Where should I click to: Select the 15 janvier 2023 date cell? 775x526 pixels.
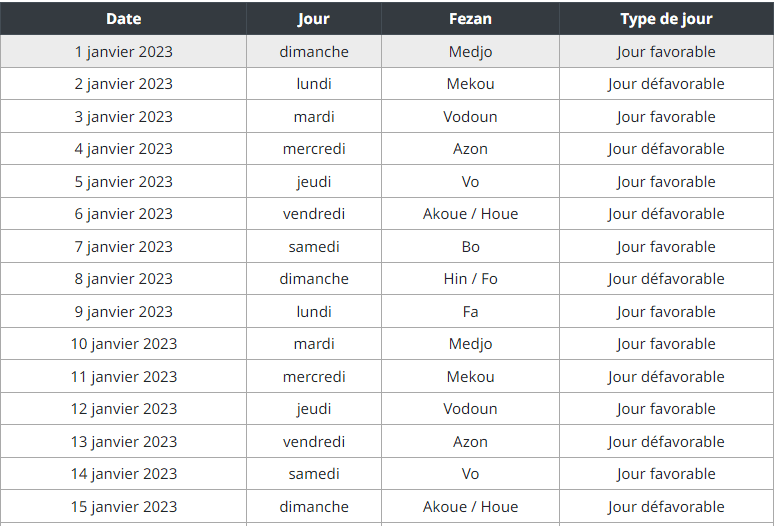pos(123,507)
